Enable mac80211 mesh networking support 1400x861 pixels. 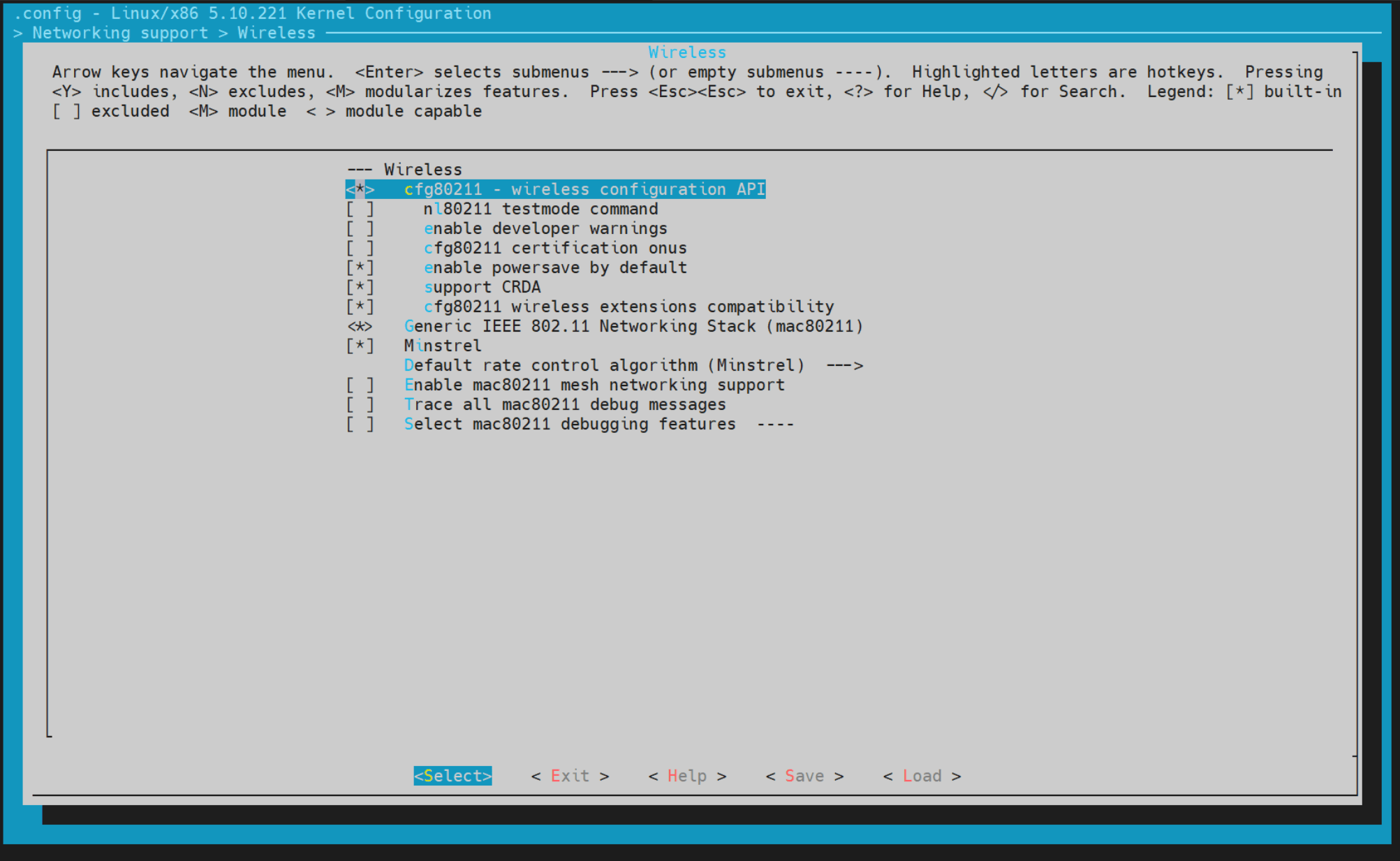[x=360, y=385]
